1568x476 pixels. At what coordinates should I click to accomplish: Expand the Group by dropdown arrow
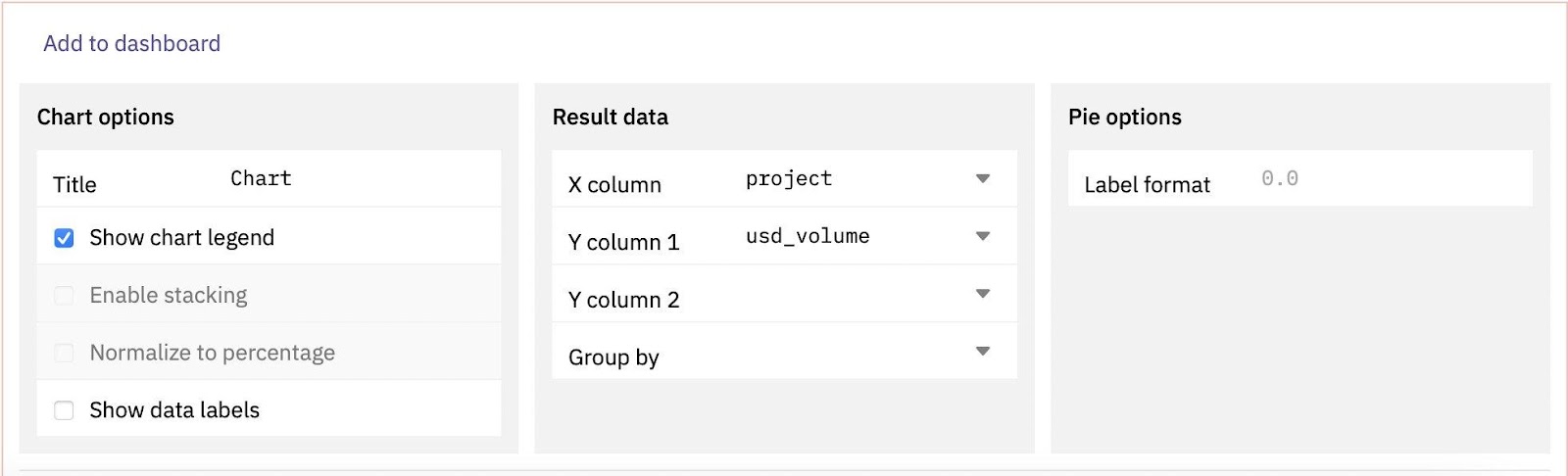pos(983,351)
